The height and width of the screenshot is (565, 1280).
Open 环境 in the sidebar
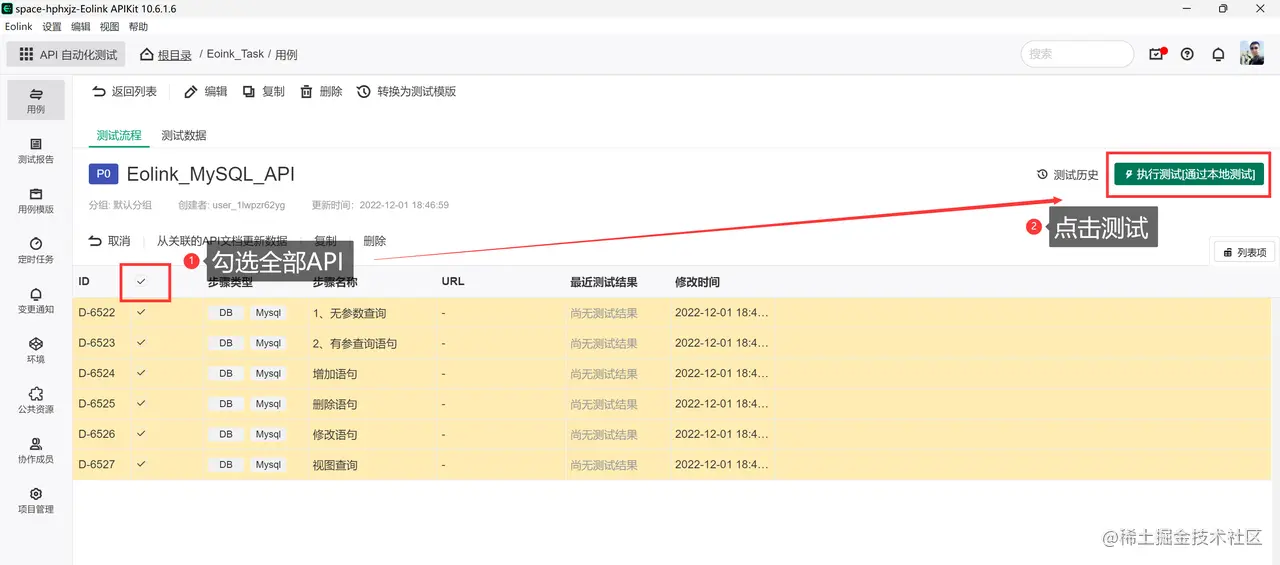pyautogui.click(x=36, y=350)
